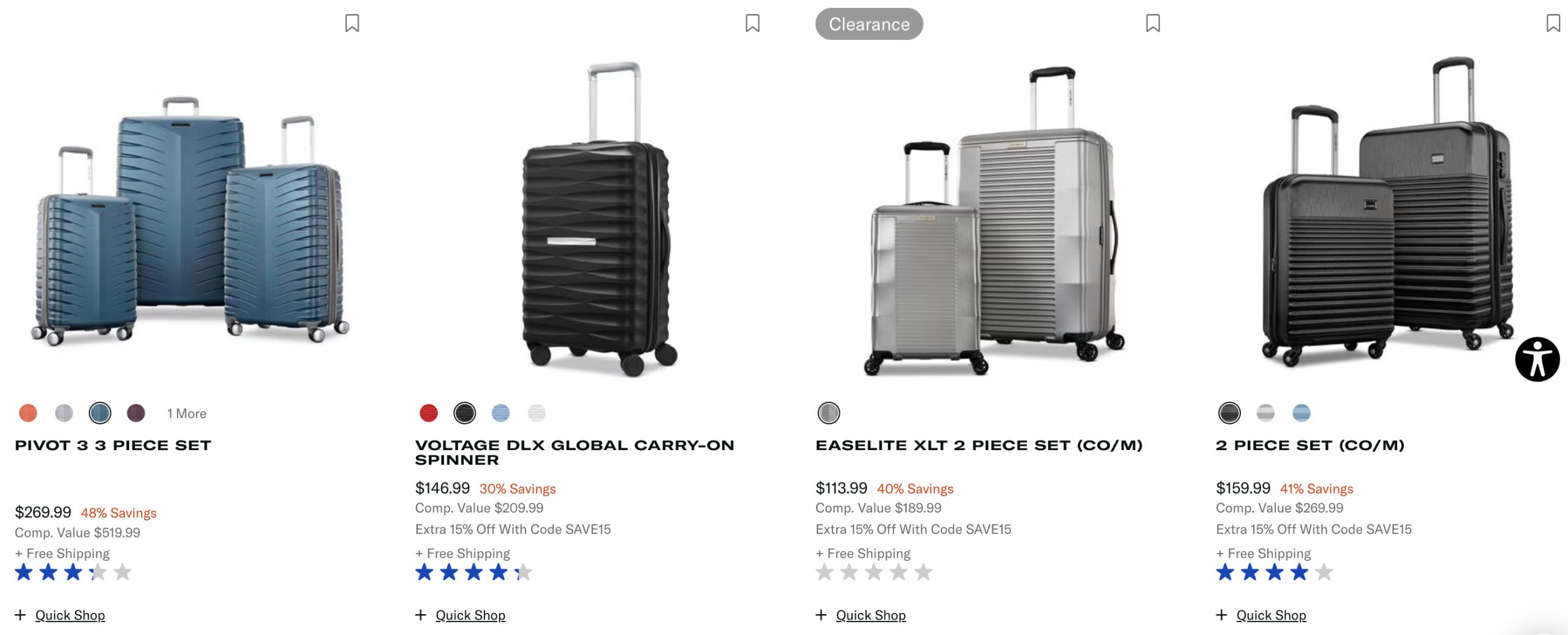Select orange color for Pivot 3 set

coord(28,413)
